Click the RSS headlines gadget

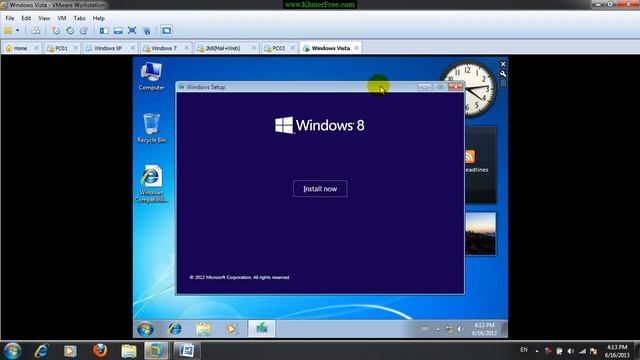click(x=480, y=164)
